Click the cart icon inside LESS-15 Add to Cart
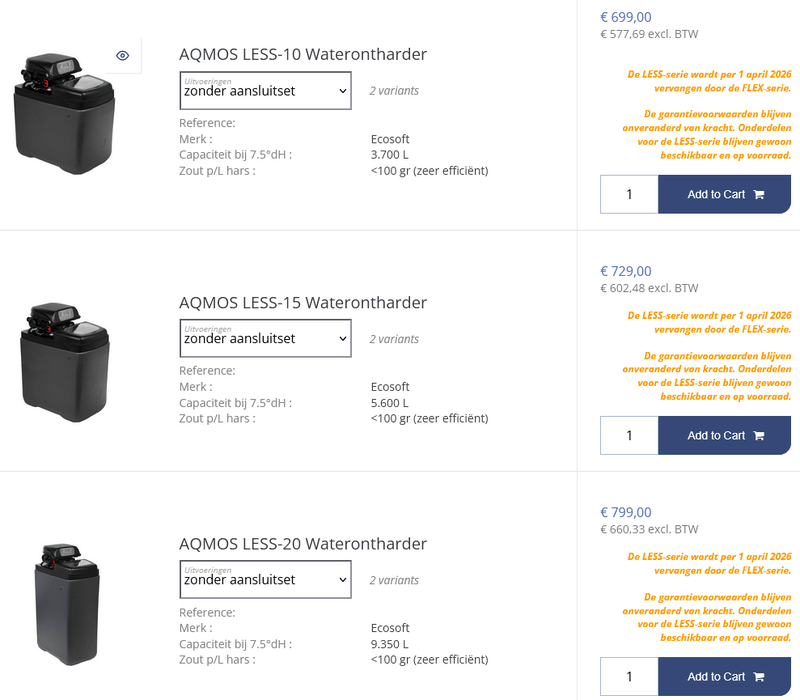 click(757, 435)
